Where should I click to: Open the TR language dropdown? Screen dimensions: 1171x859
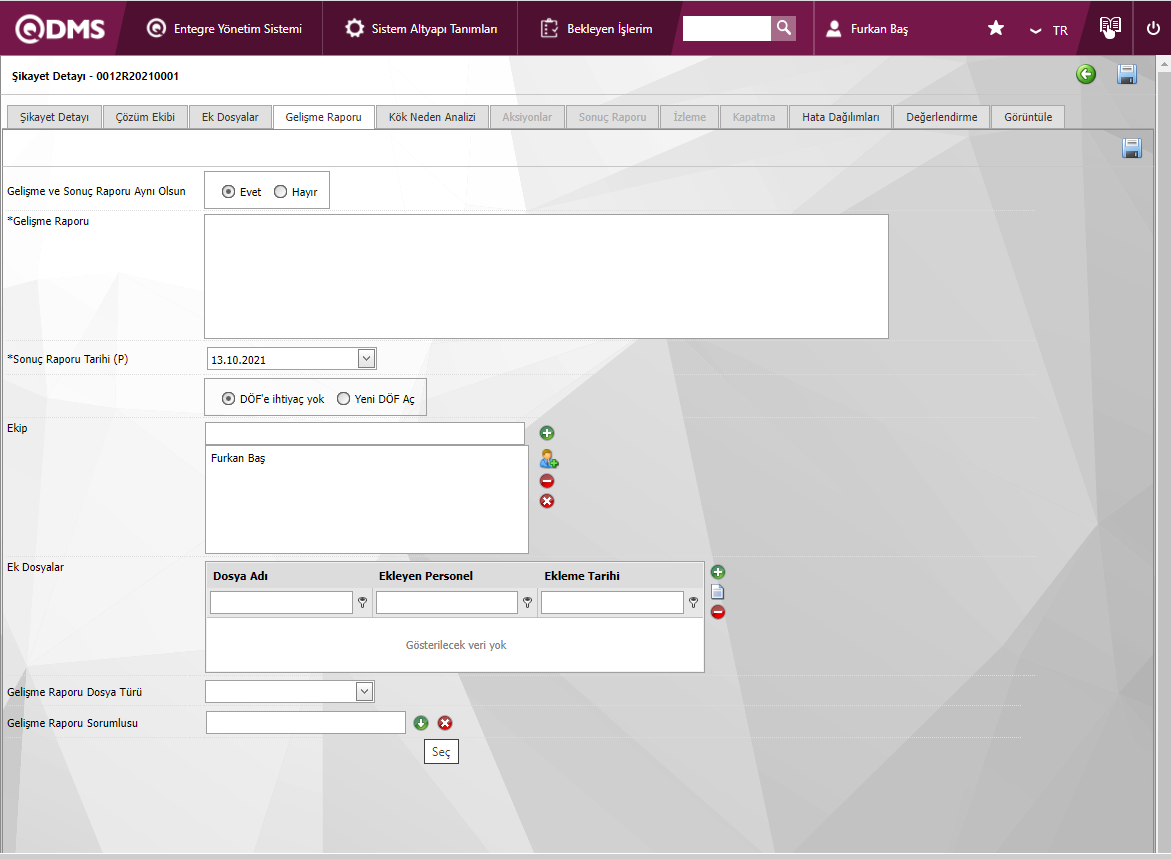click(x=1049, y=31)
